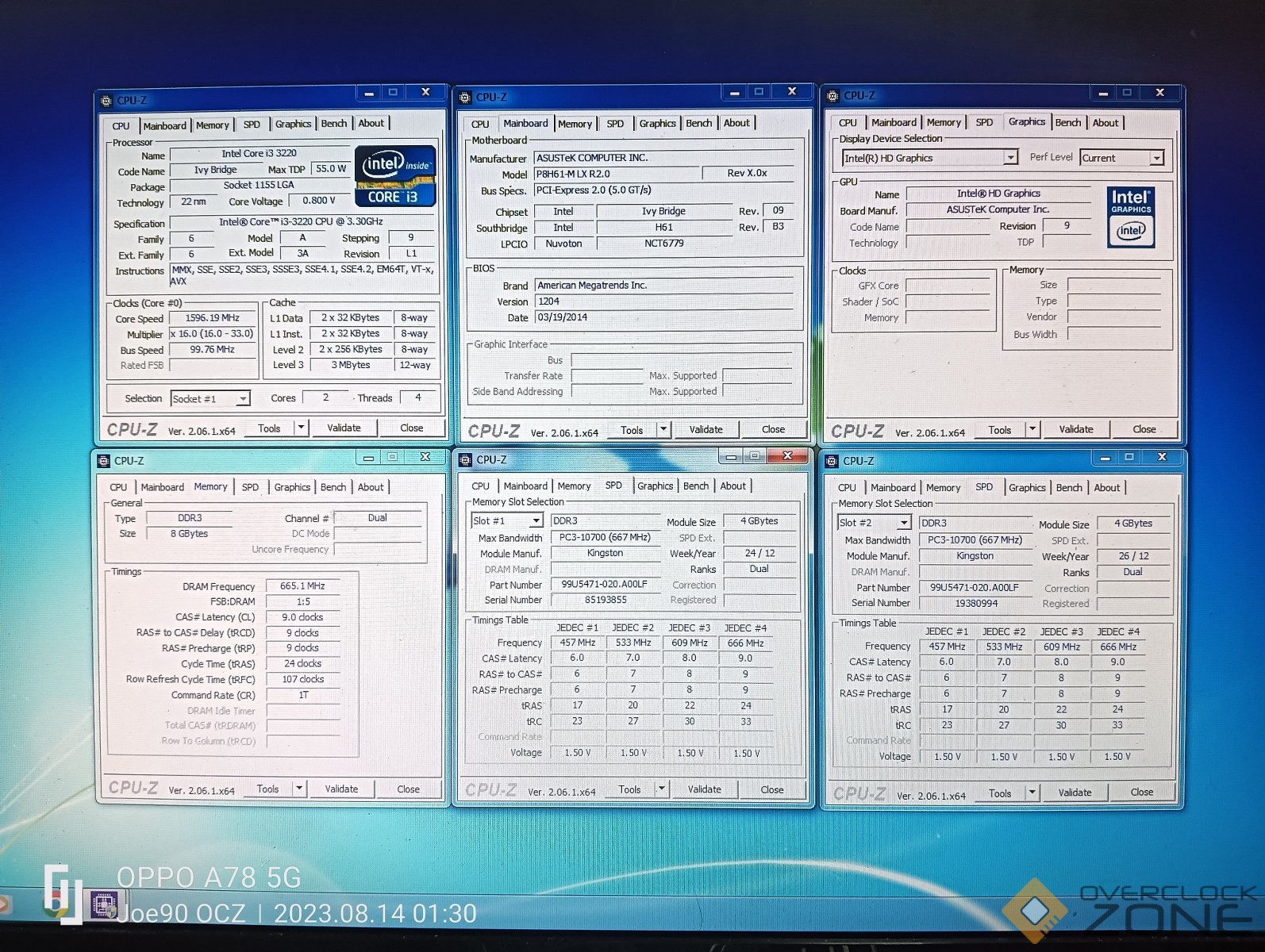Open the Socket #1 selection dropdown

pos(243,399)
